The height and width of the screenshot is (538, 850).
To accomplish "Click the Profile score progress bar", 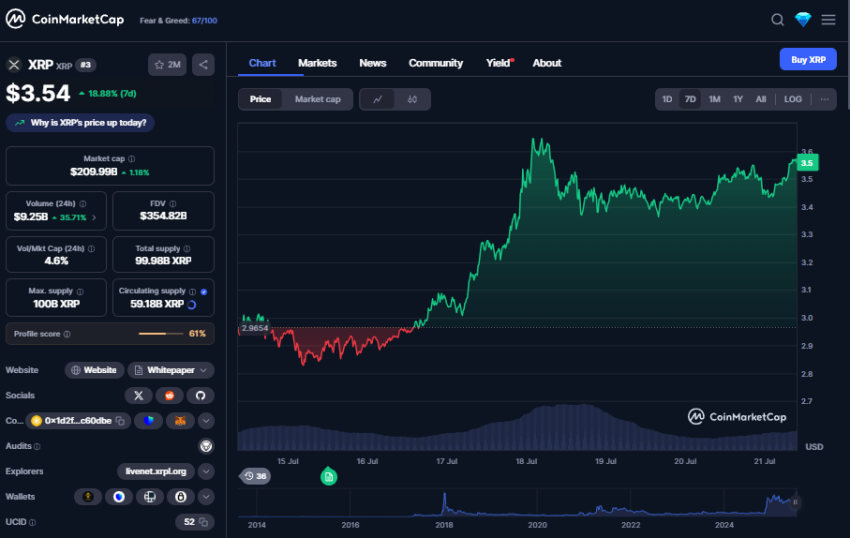I will point(161,334).
